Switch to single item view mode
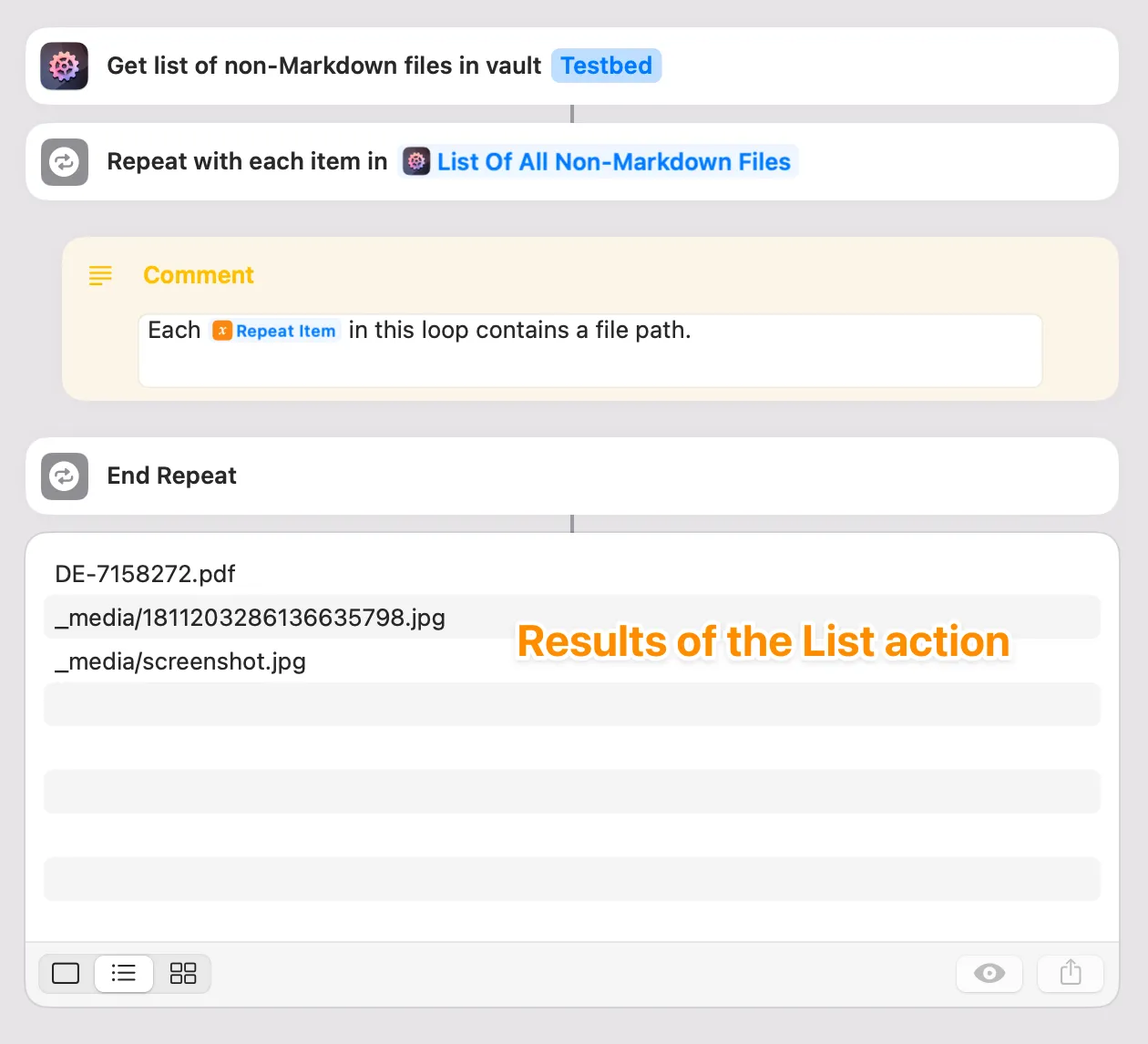This screenshot has width=1148, height=1044. tap(65, 974)
